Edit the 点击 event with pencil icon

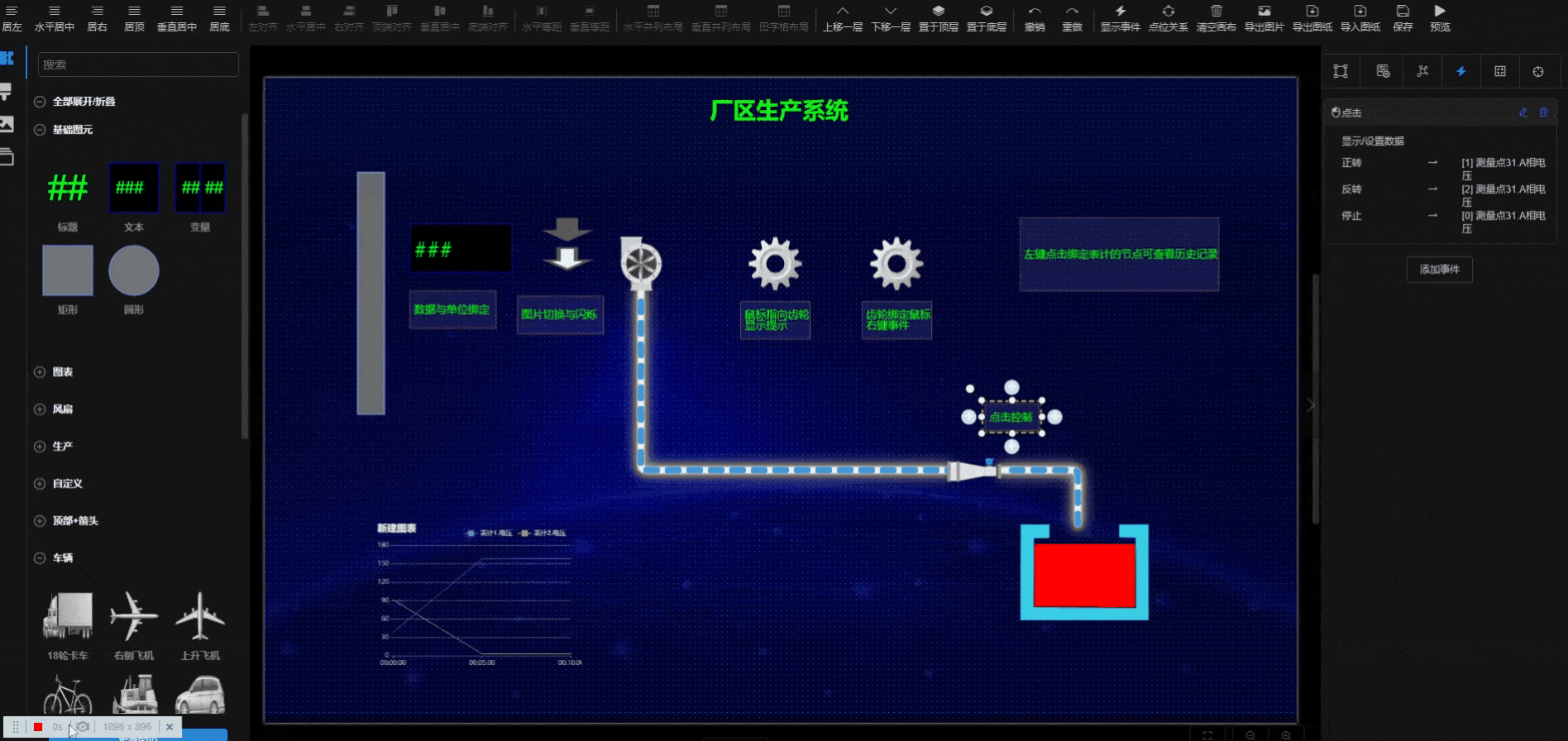(1523, 112)
